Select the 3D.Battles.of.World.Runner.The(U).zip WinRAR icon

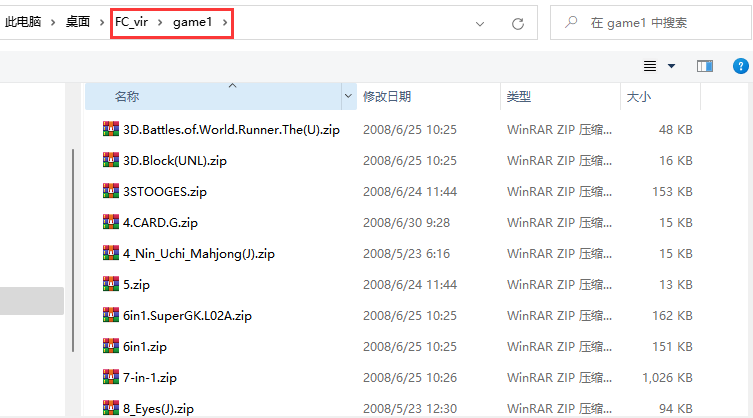(111, 129)
